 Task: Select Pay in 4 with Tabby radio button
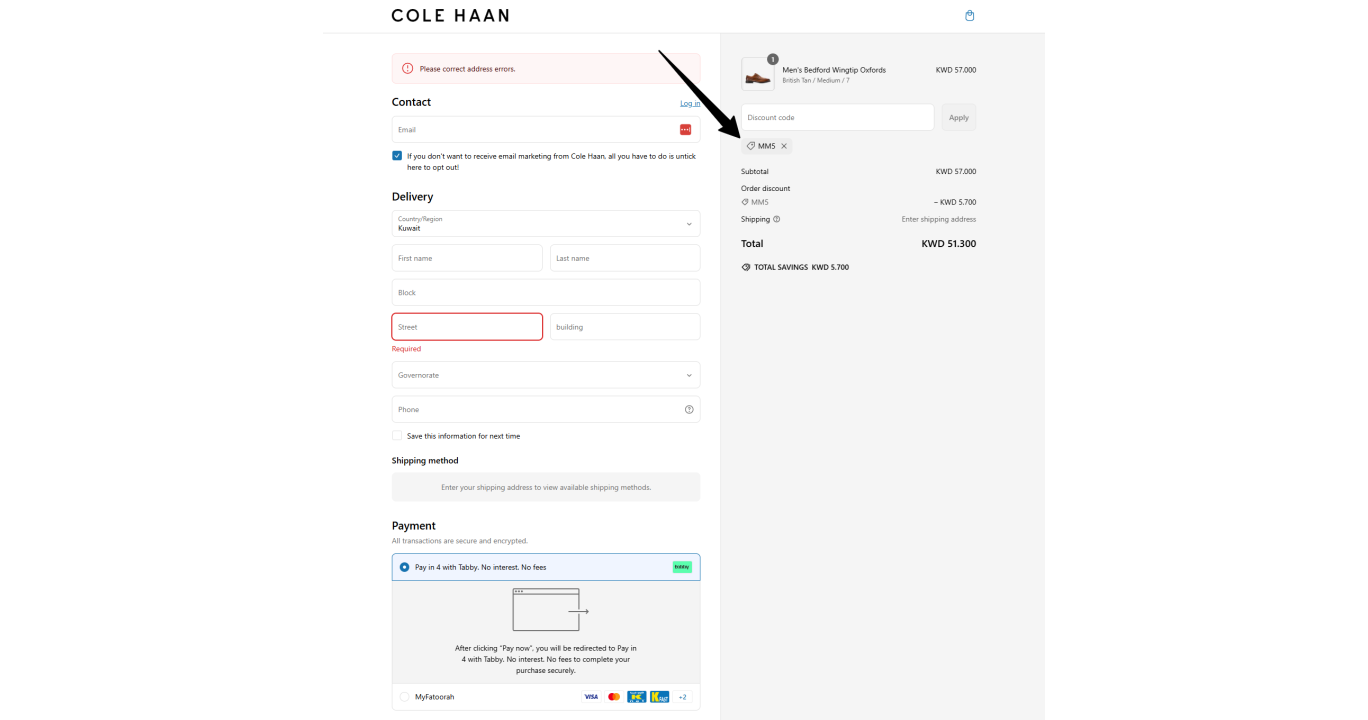[404, 567]
